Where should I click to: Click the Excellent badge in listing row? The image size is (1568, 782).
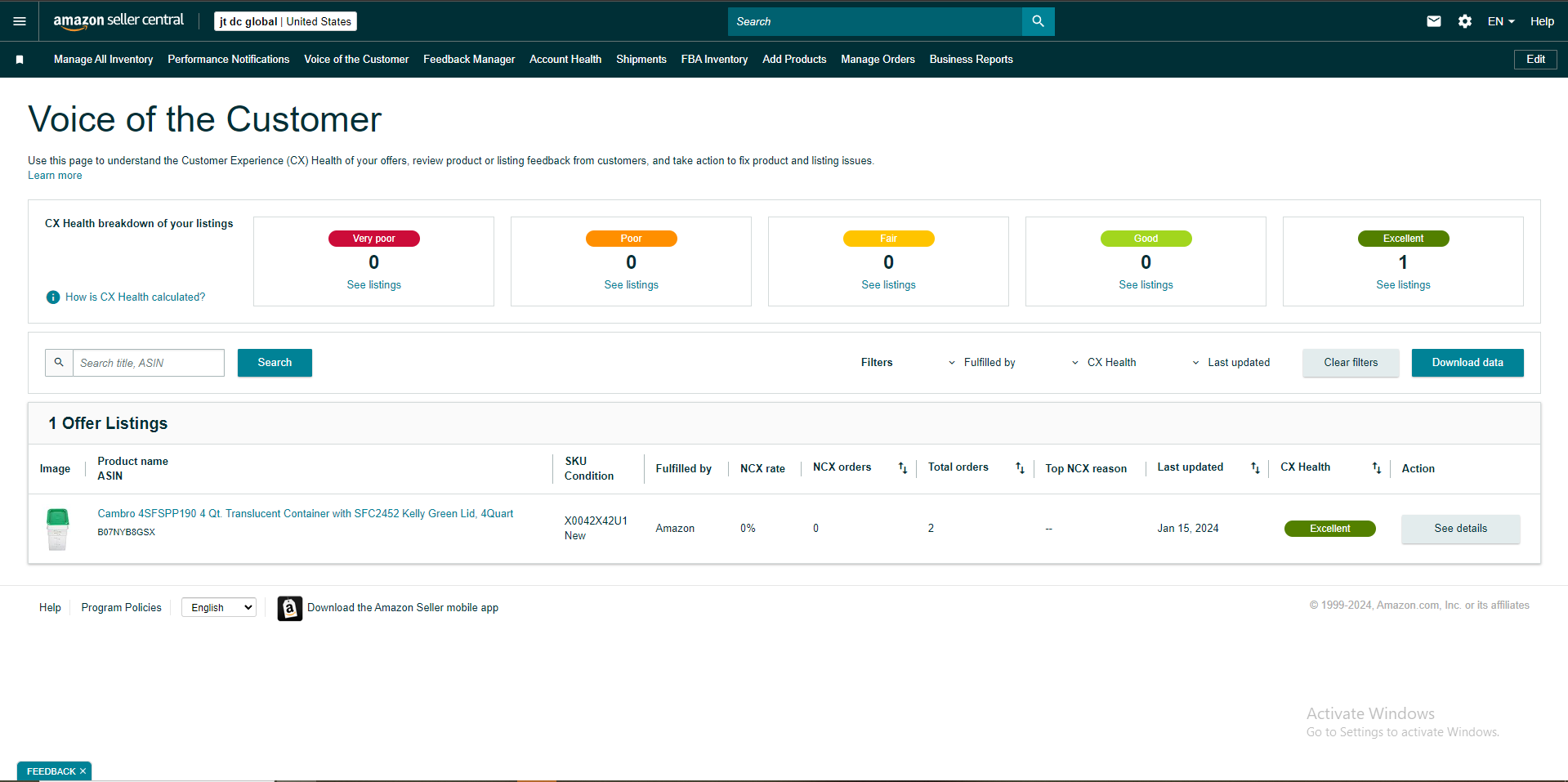(1330, 529)
